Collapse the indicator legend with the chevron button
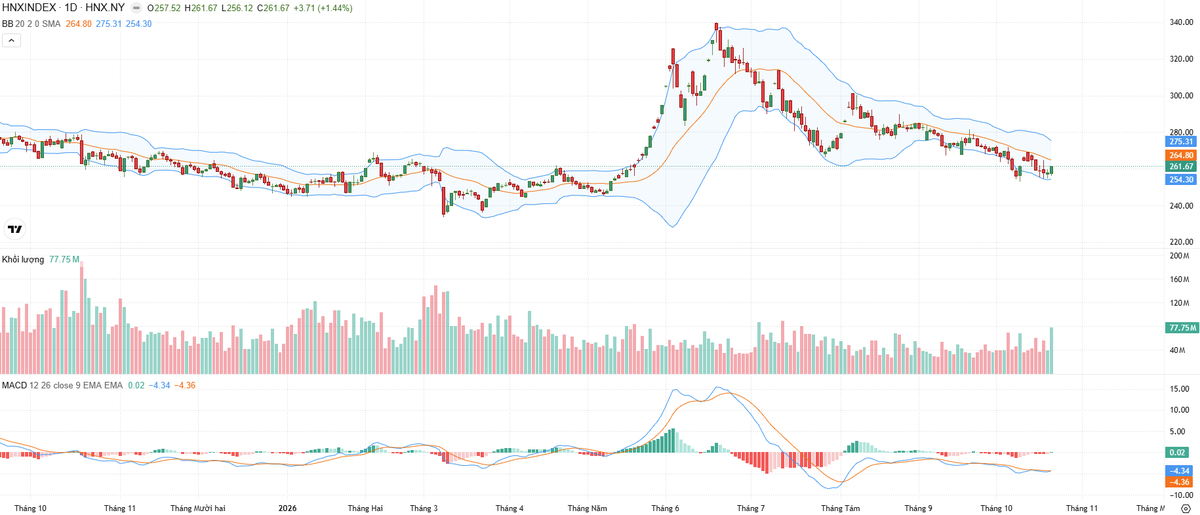 tap(12, 40)
